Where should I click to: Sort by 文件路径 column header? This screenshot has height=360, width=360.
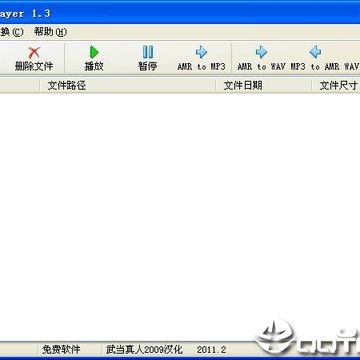tap(127, 86)
